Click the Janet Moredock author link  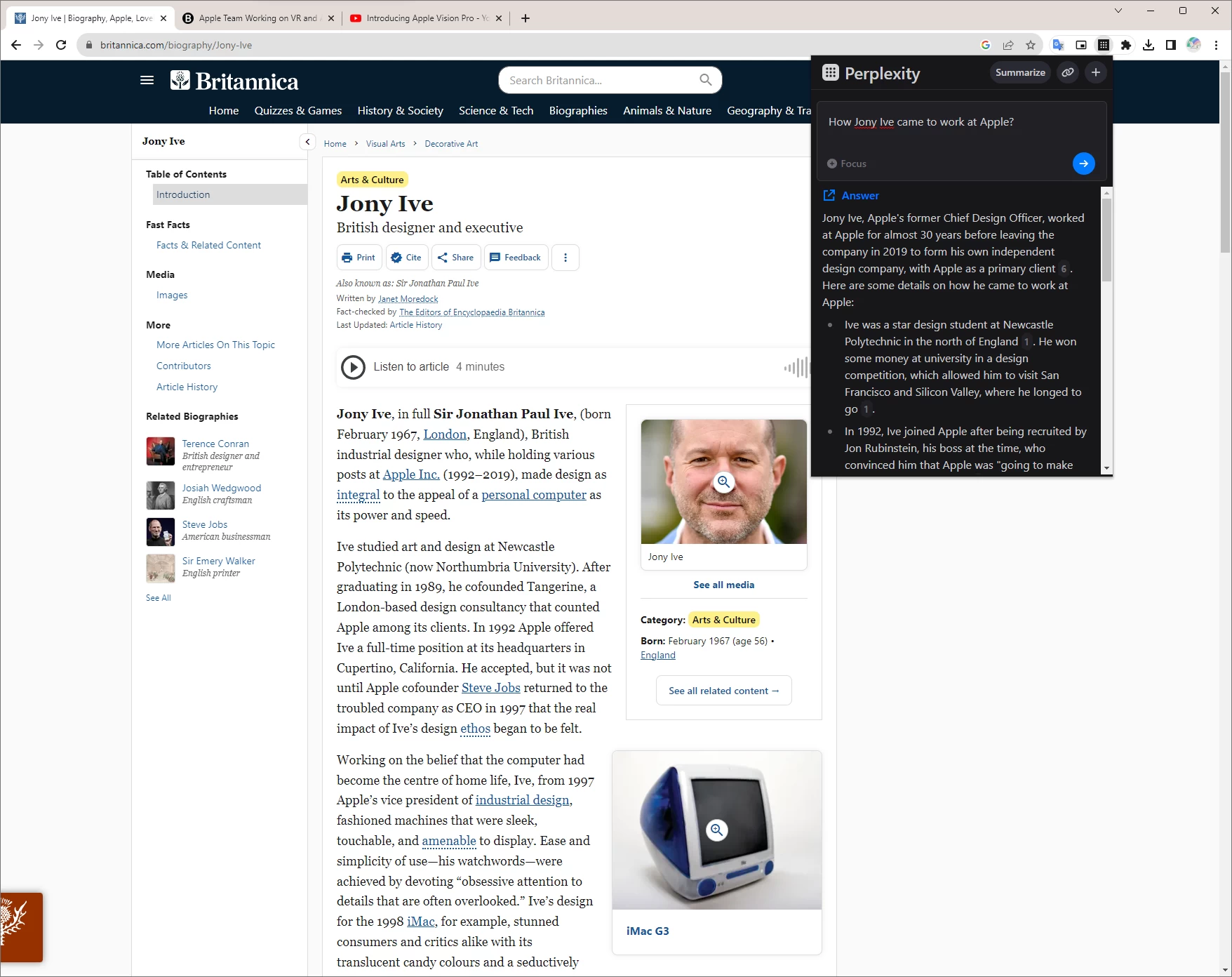coord(408,298)
